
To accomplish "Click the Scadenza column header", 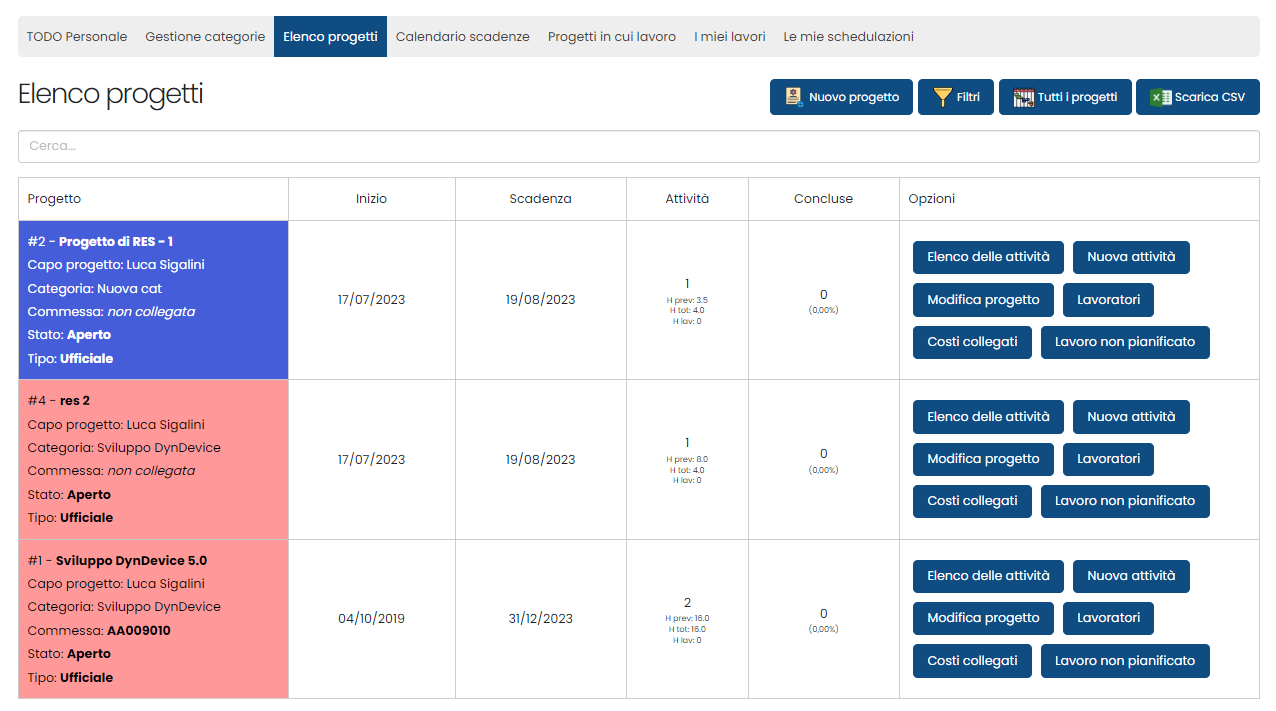I will coord(540,199).
